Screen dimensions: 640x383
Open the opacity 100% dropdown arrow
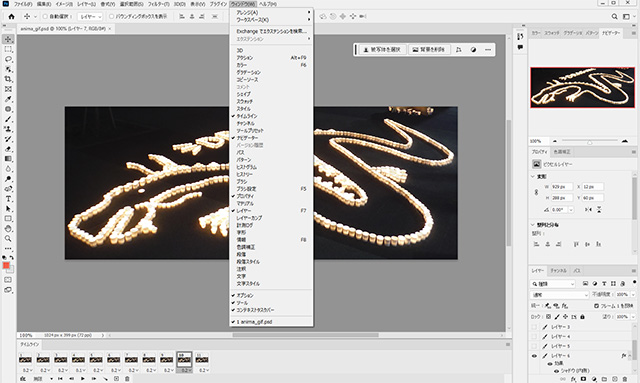point(633,294)
